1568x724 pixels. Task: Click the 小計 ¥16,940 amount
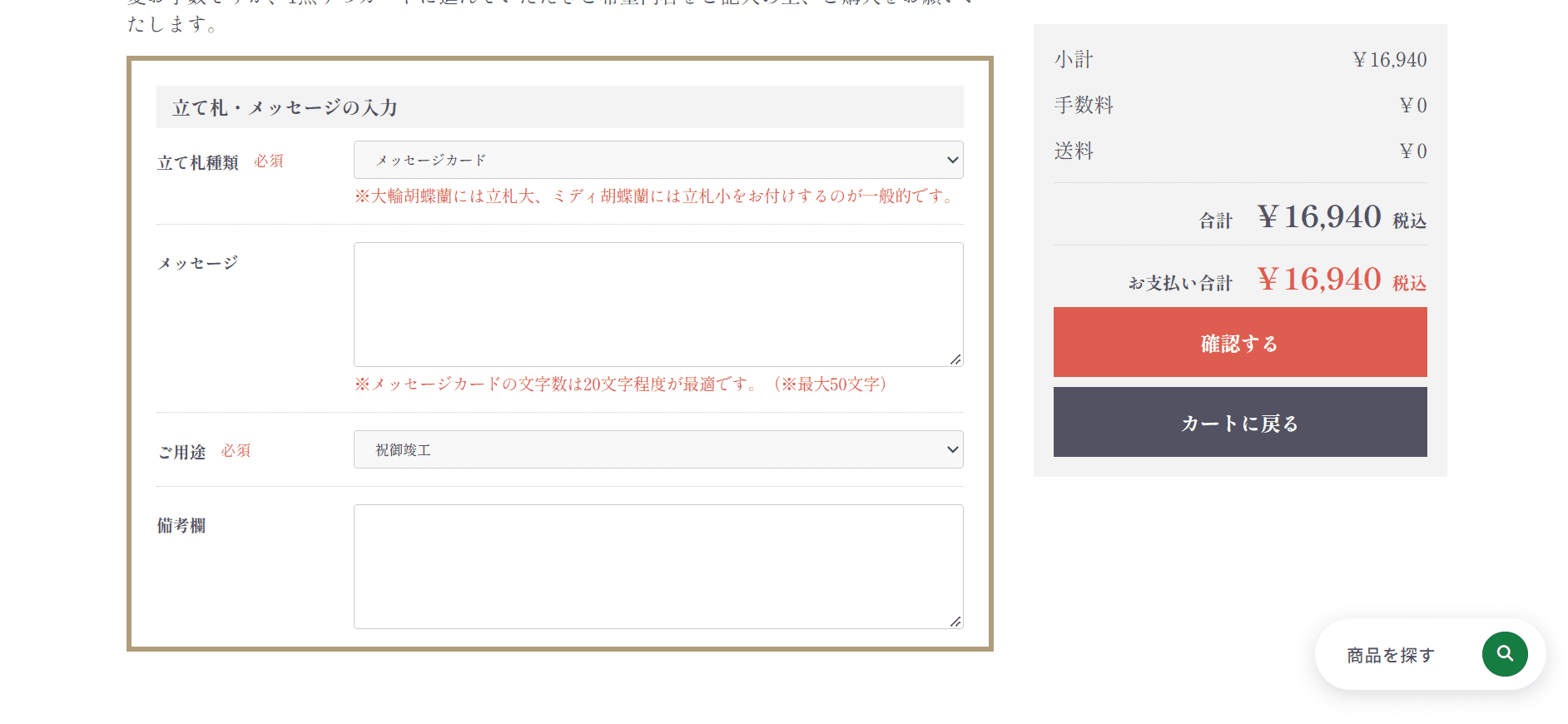1389,60
